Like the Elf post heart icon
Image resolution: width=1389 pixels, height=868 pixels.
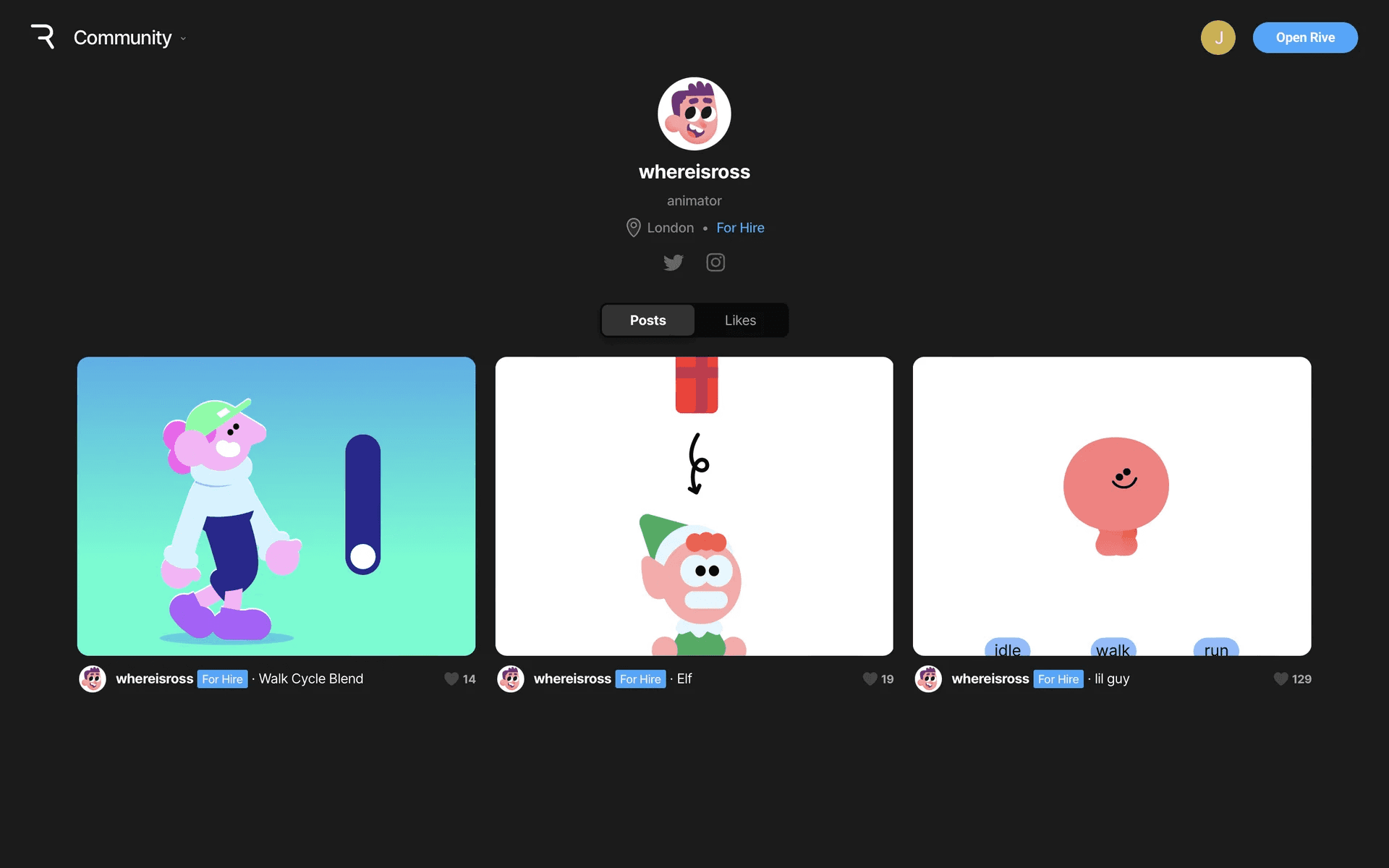pos(870,678)
